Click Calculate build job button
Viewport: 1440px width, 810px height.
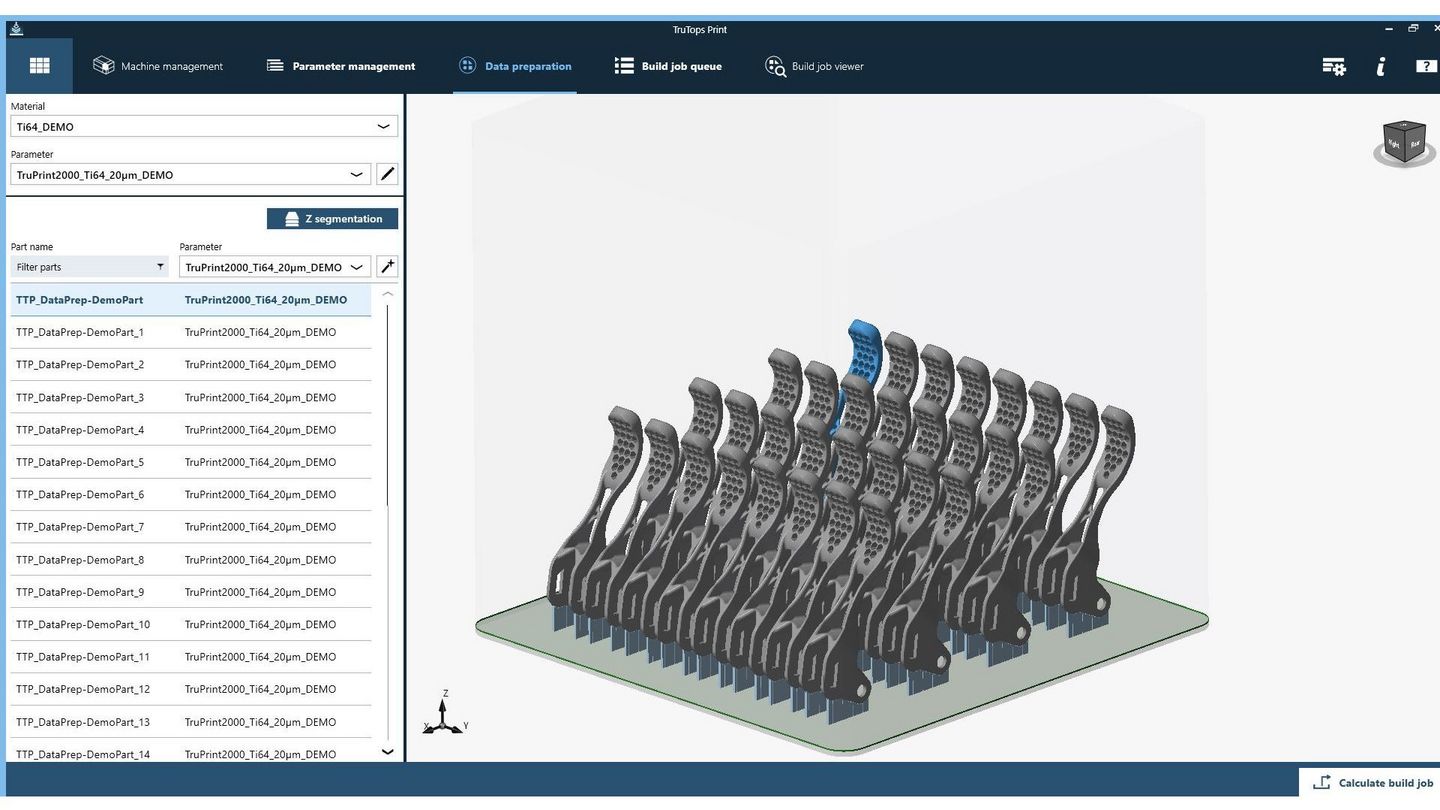coord(1372,783)
